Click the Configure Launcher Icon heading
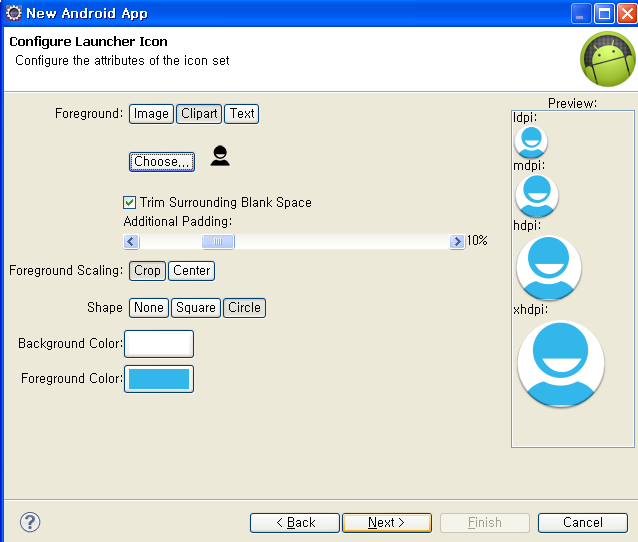638x542 pixels. [88, 42]
